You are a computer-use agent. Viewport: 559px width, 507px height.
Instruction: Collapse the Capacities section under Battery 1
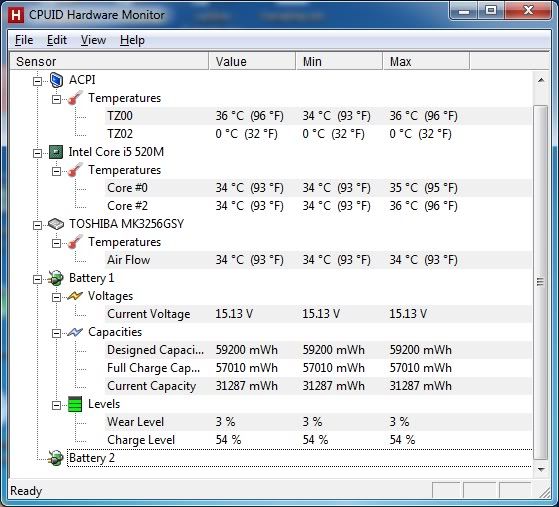pos(56,333)
